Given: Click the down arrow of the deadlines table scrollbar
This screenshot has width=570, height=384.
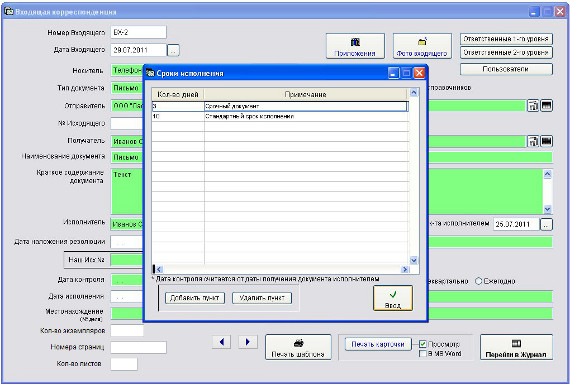Looking at the screenshot, I should [413, 260].
